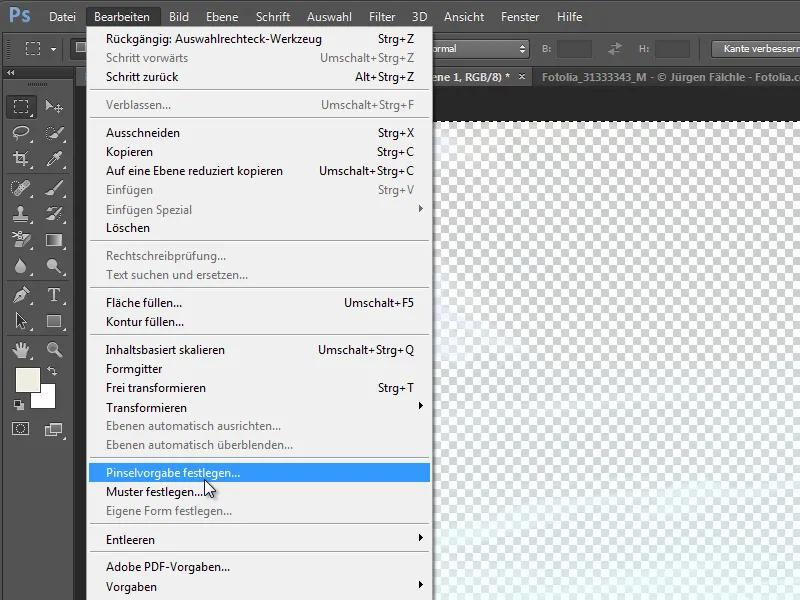Select the Brush tool
The height and width of the screenshot is (600, 800).
click(x=54, y=188)
